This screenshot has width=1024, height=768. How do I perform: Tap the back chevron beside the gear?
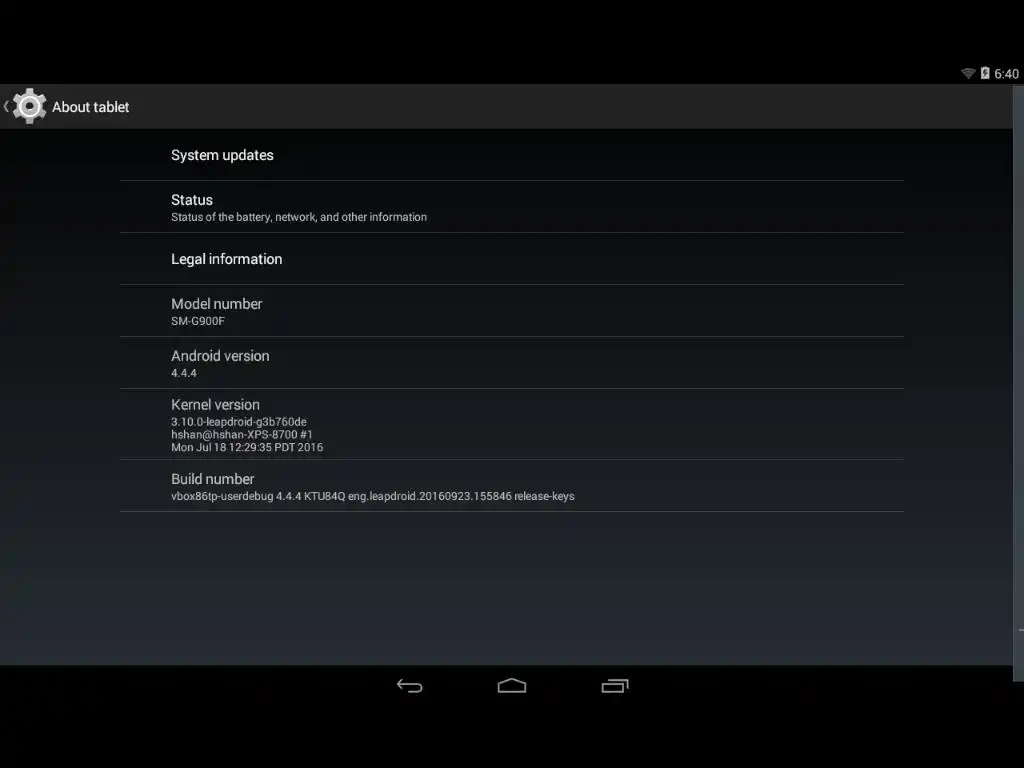[7, 106]
